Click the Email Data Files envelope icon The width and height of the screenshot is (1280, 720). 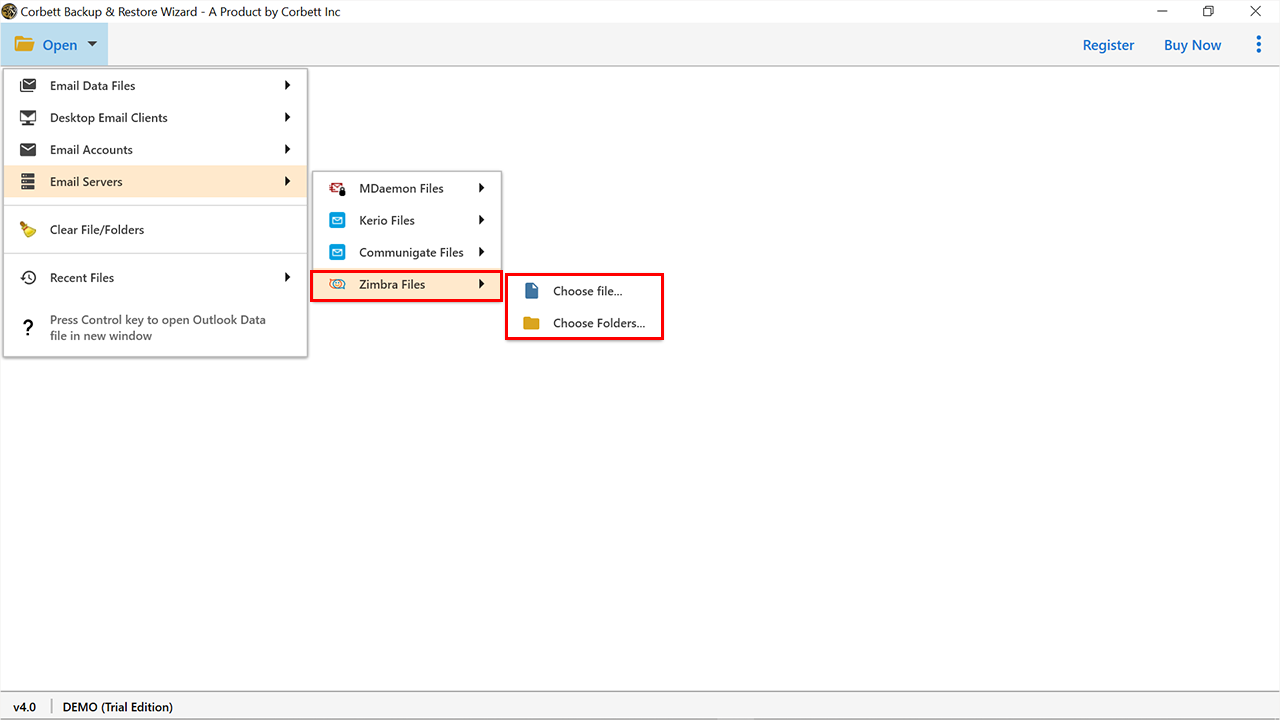(28, 86)
